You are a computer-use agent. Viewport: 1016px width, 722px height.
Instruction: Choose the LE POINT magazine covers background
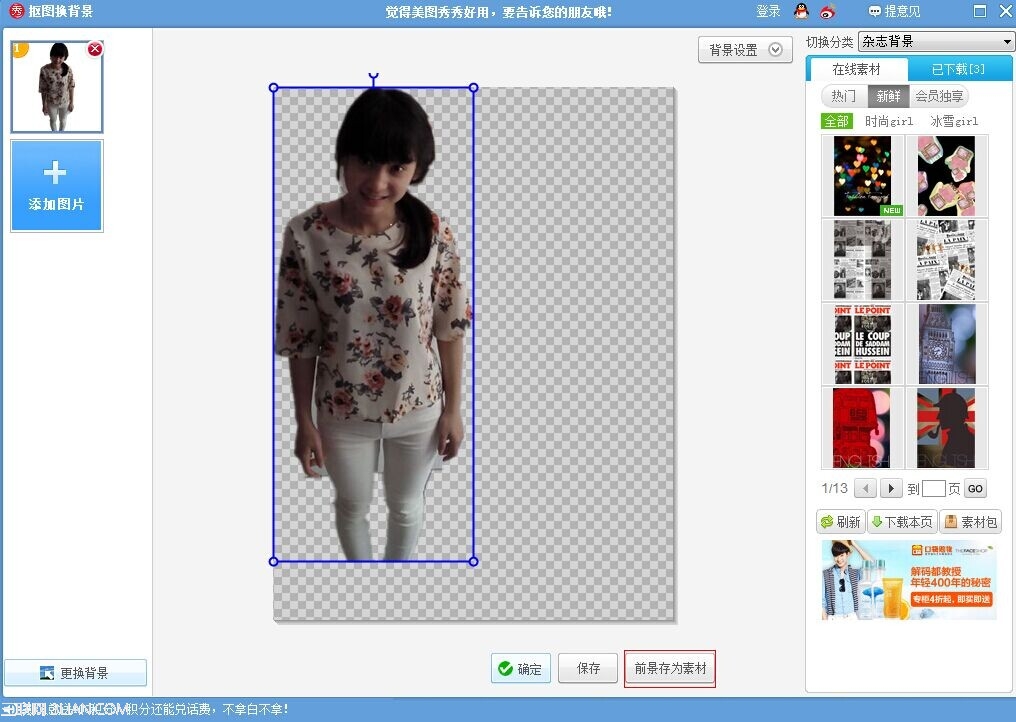click(862, 344)
